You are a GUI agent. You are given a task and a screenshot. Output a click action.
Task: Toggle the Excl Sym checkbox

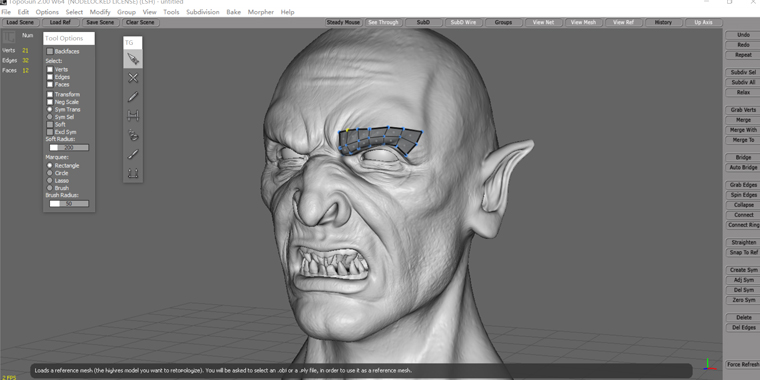[50, 132]
